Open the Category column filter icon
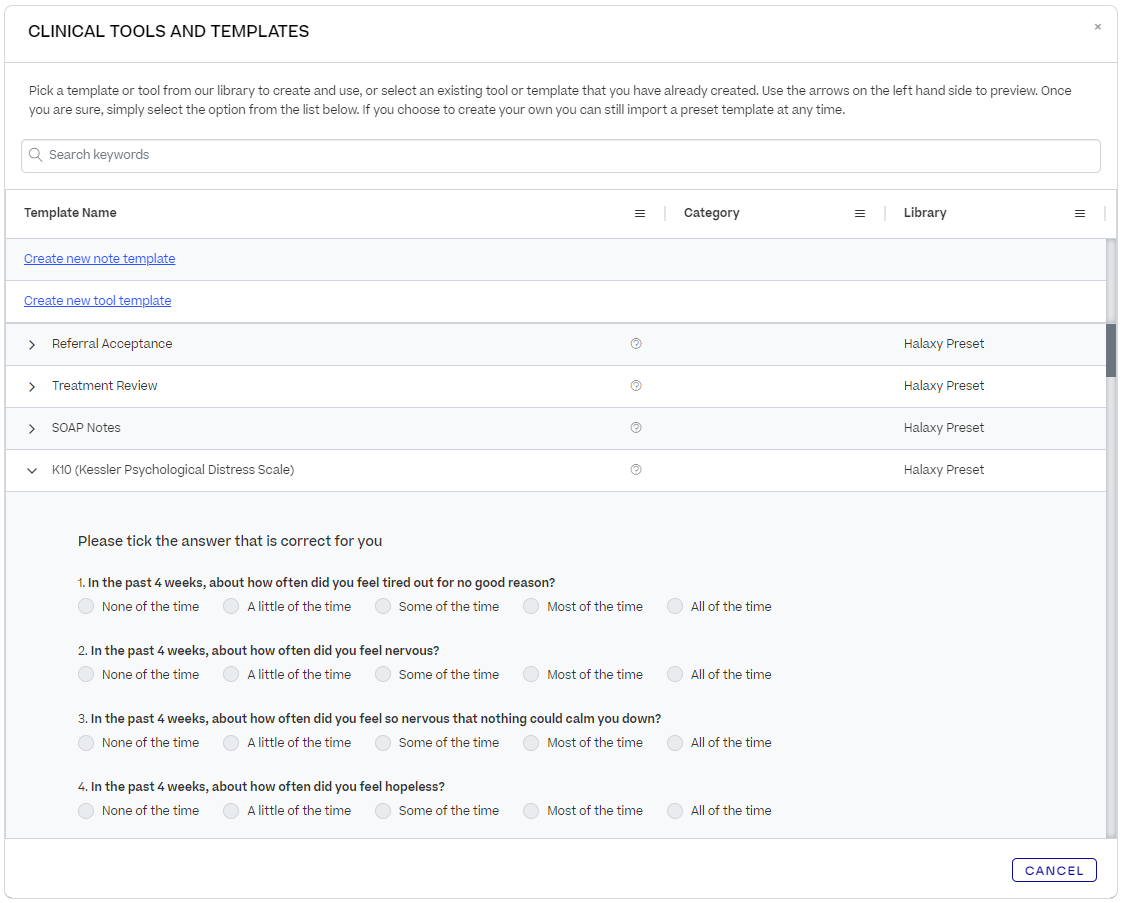The width and height of the screenshot is (1122, 903). pyautogui.click(x=860, y=213)
